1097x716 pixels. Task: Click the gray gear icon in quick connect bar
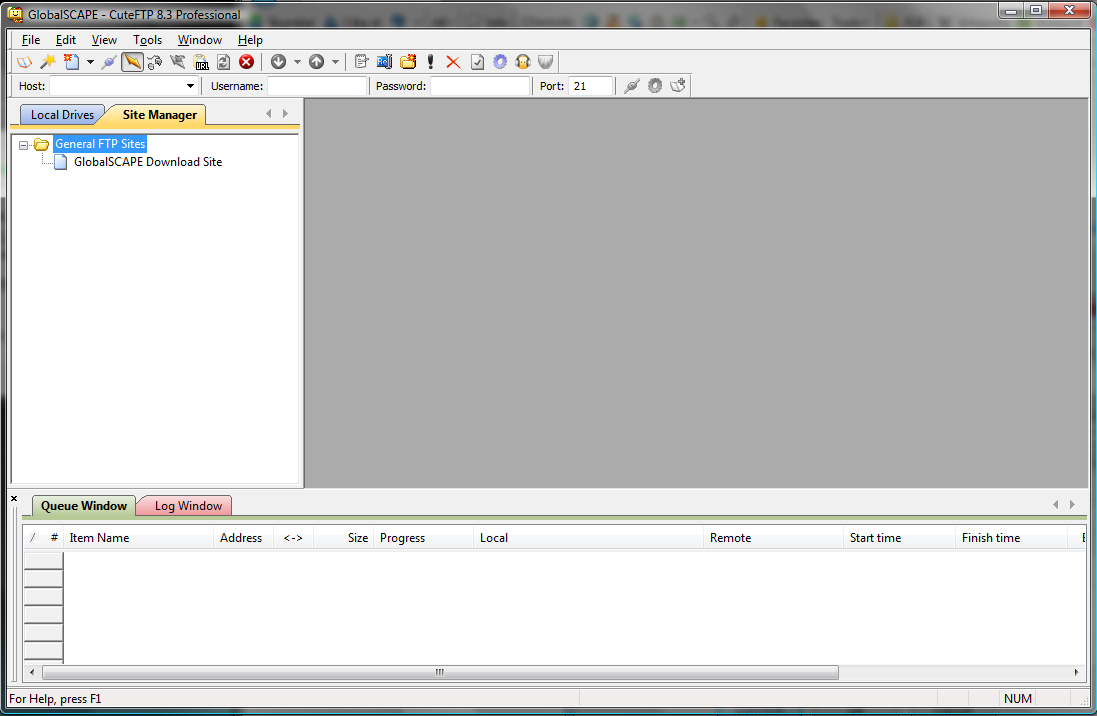655,86
